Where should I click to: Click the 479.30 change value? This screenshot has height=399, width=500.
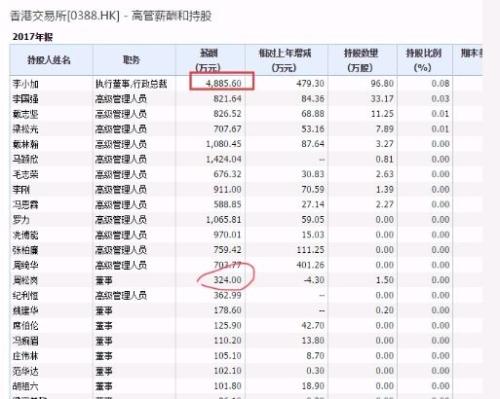tap(310, 83)
